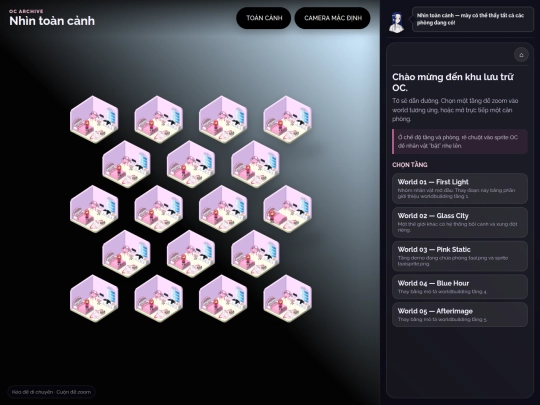Open the last room in the second row
This screenshot has width=540, height=405.
click(255, 164)
